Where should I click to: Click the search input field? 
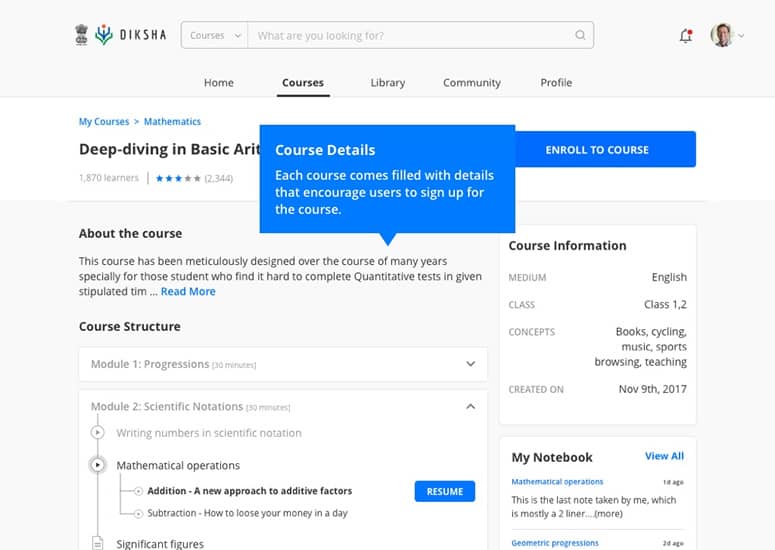[x=410, y=36]
